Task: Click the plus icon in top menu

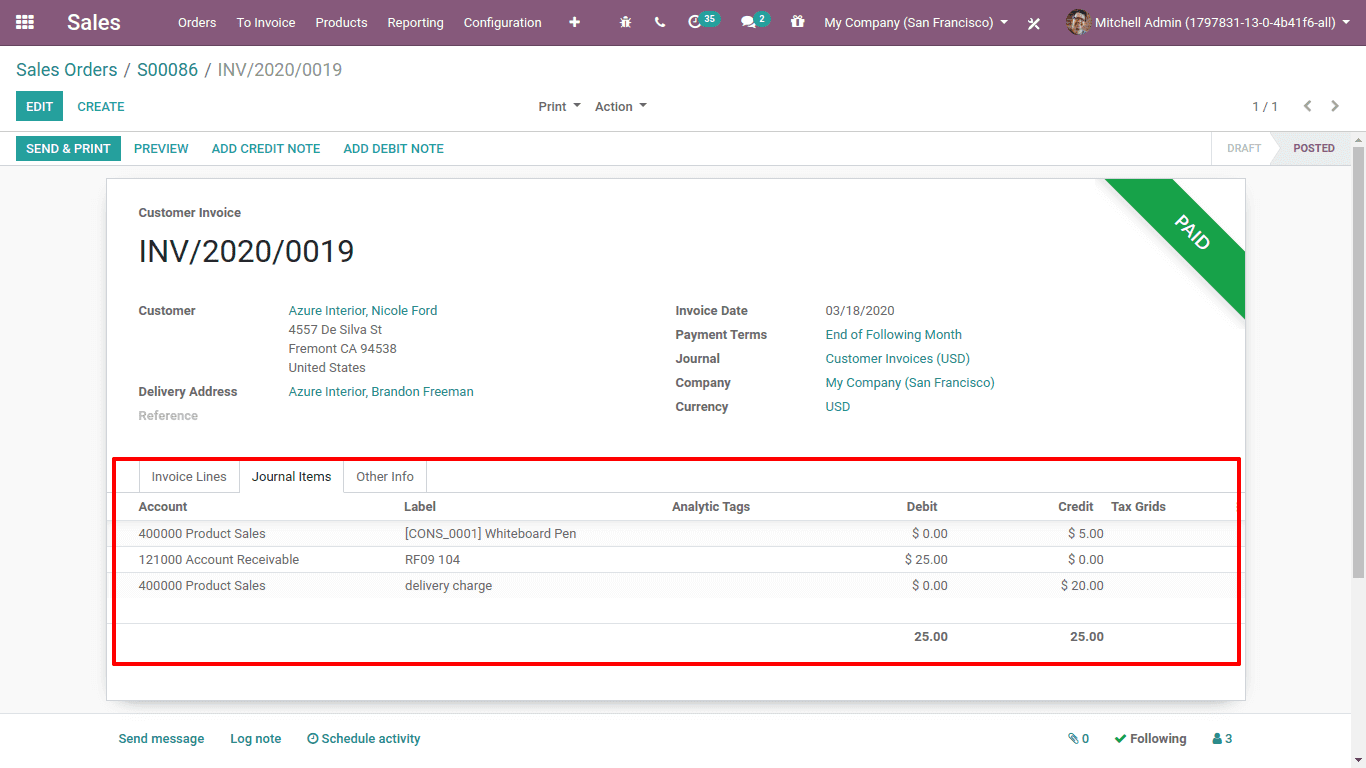Action: click(574, 22)
